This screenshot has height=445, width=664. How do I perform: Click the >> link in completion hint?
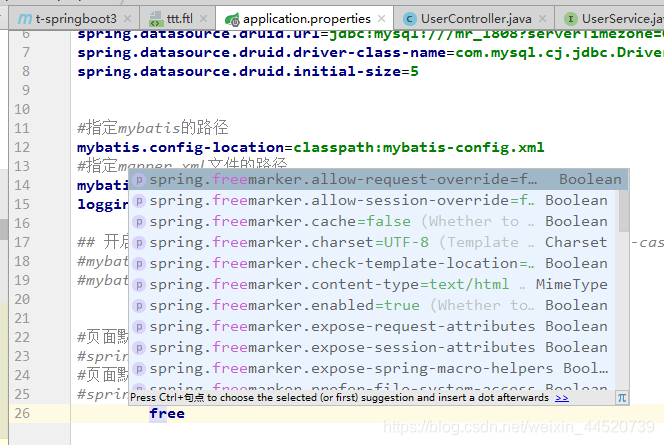[x=562, y=398]
